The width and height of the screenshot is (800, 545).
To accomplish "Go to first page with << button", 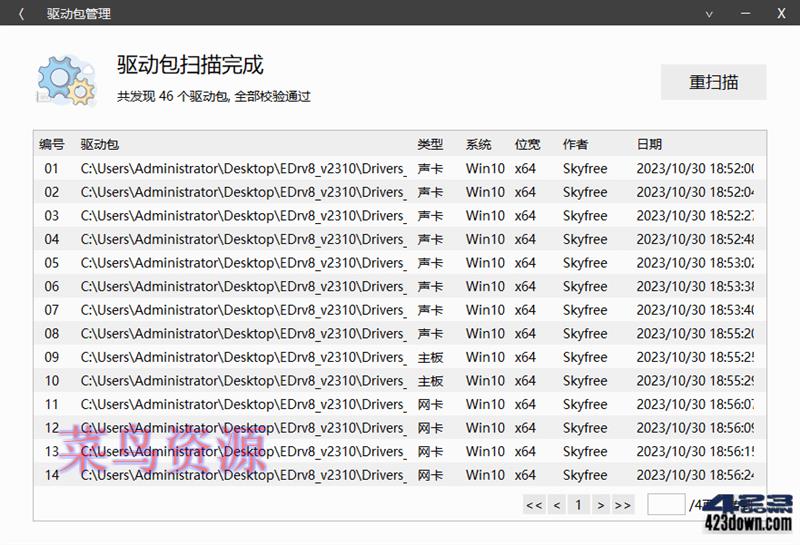I will coord(534,505).
